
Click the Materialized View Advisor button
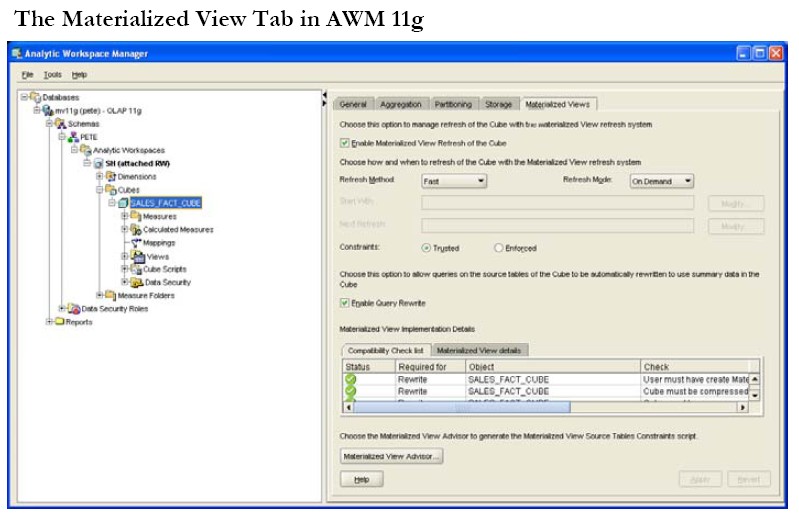pos(391,456)
